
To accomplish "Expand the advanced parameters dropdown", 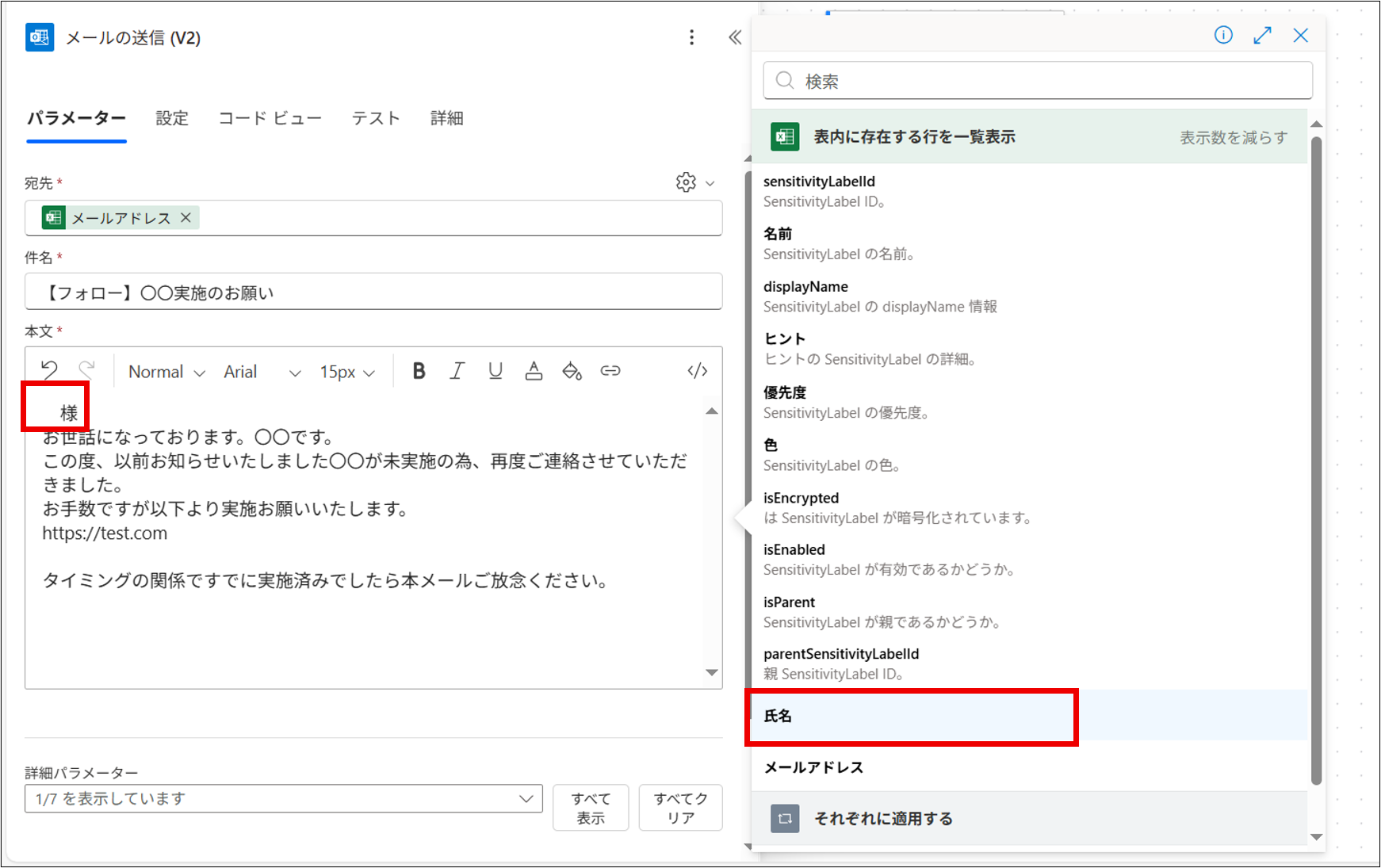I will click(x=283, y=798).
